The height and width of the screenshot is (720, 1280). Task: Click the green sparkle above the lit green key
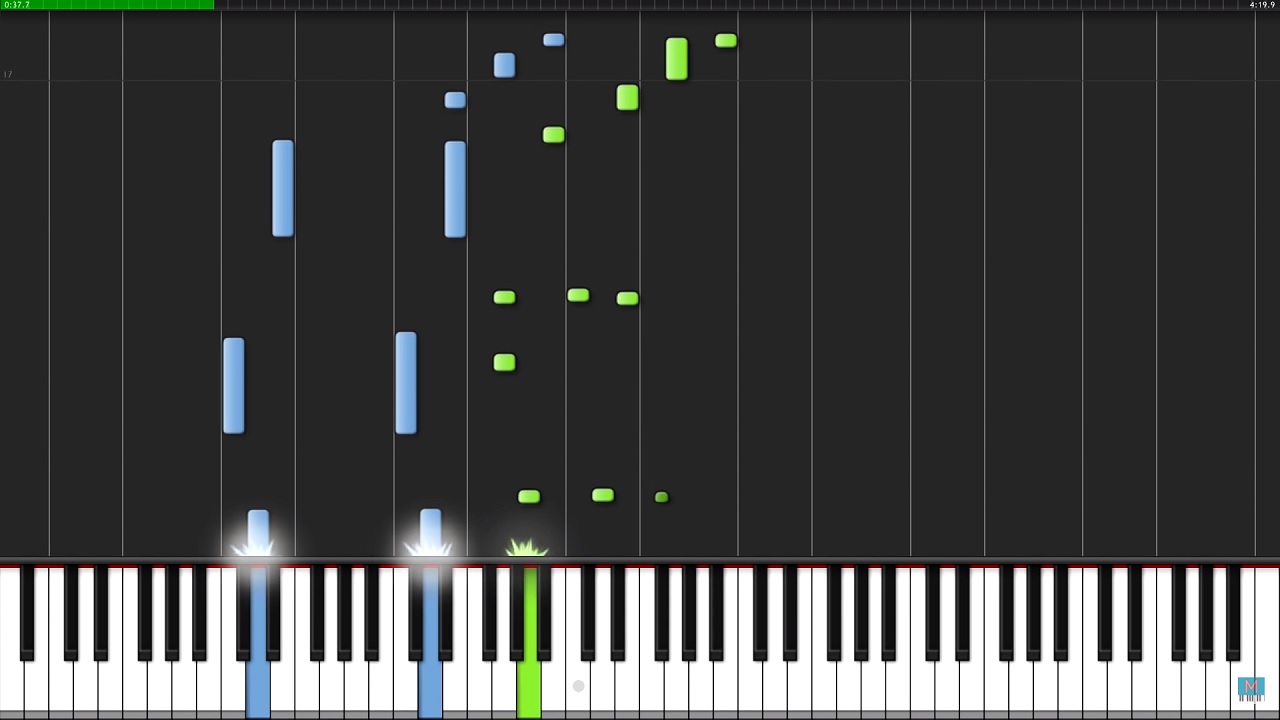pos(527,547)
